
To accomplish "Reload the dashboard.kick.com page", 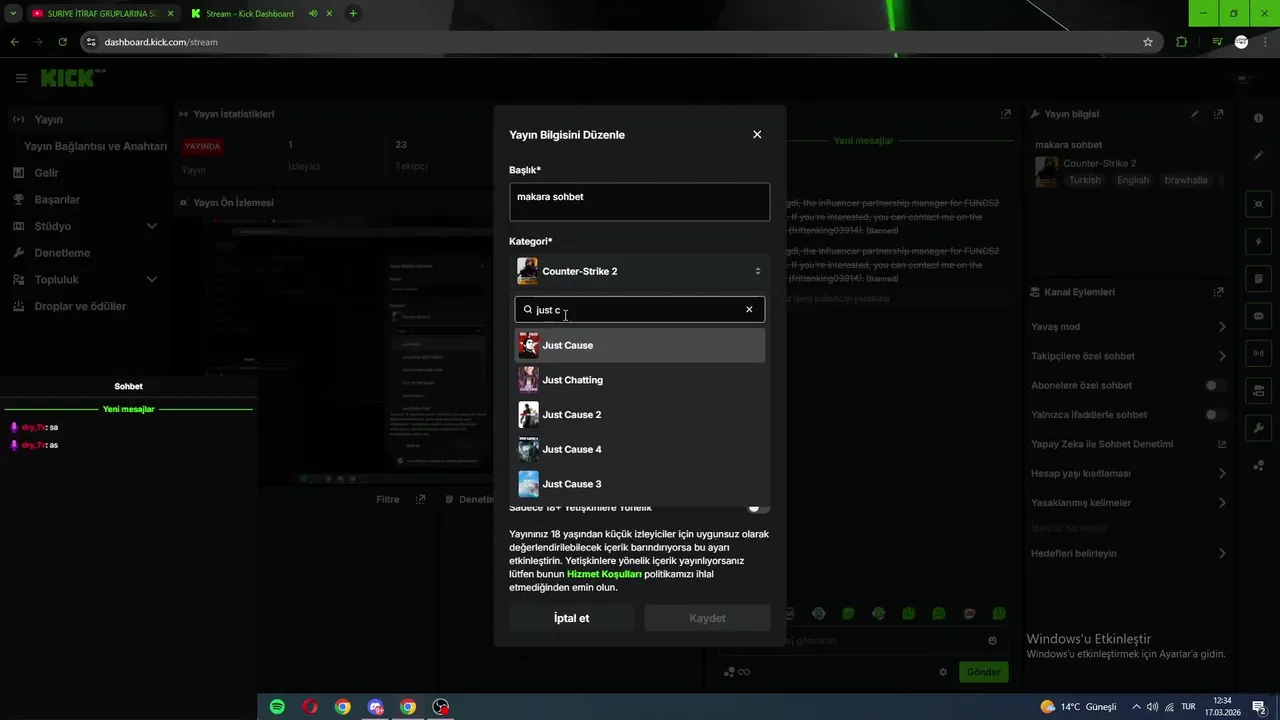I will coord(62,42).
